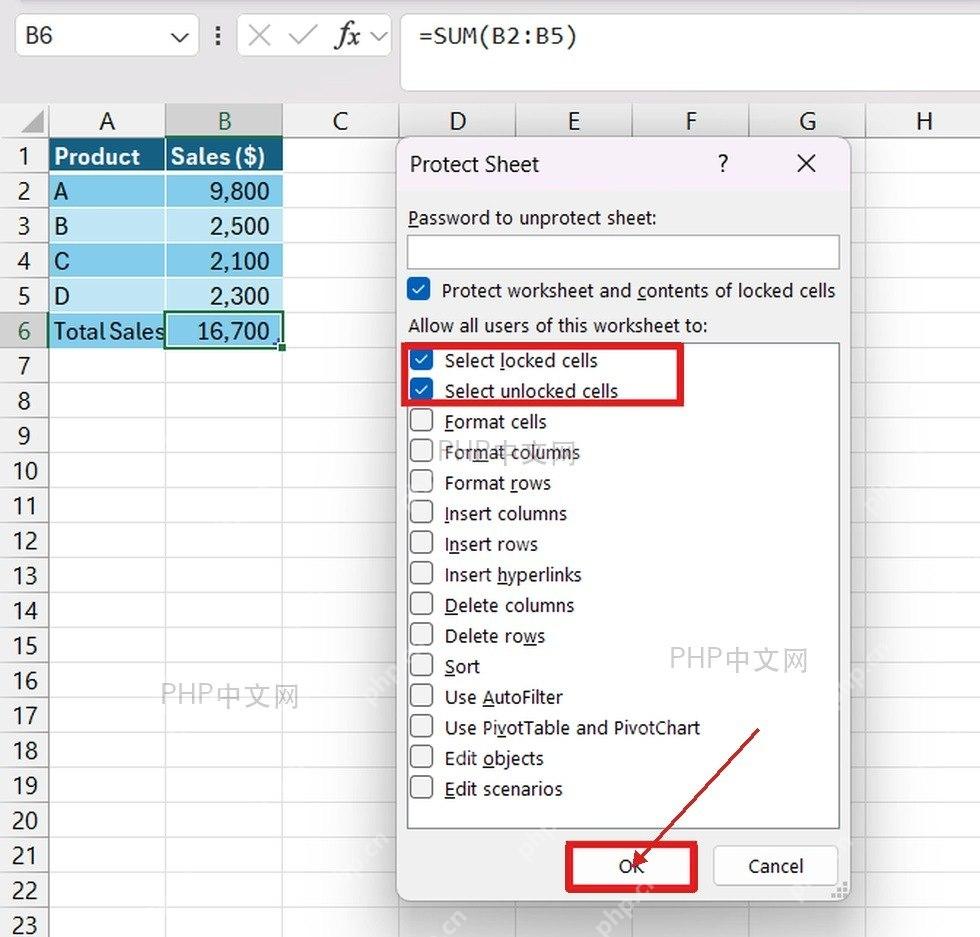This screenshot has height=937, width=980.
Task: Click the Insert Function fx icon
Action: click(x=347, y=35)
